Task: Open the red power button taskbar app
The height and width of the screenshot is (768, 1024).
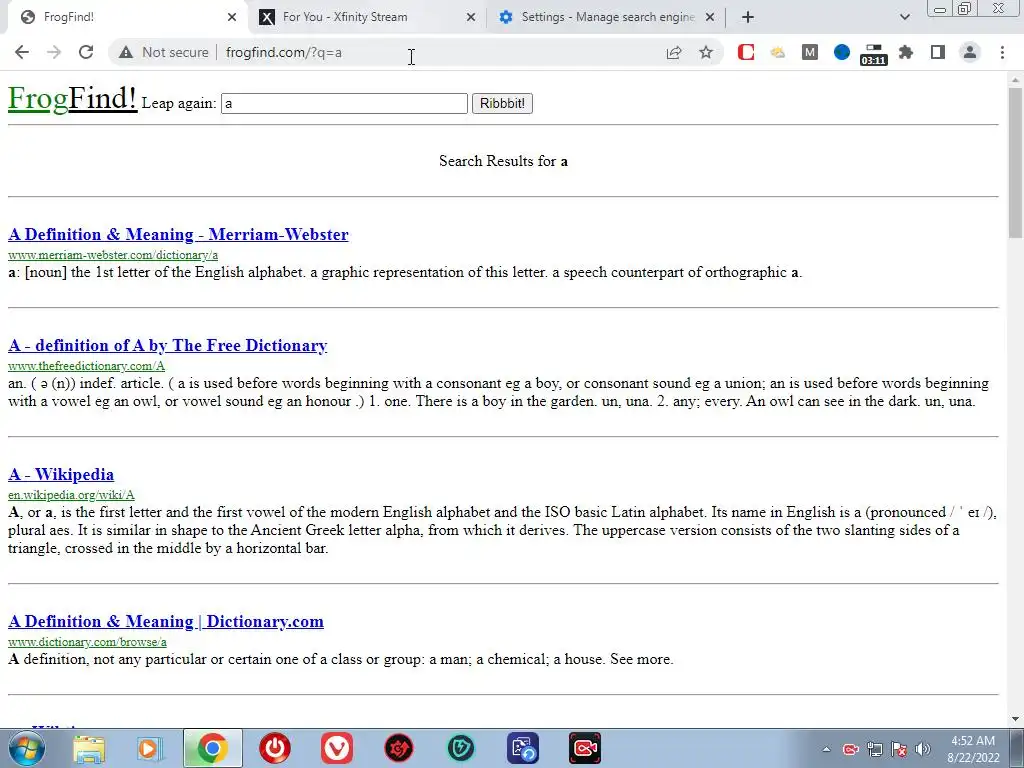Action: [x=274, y=748]
